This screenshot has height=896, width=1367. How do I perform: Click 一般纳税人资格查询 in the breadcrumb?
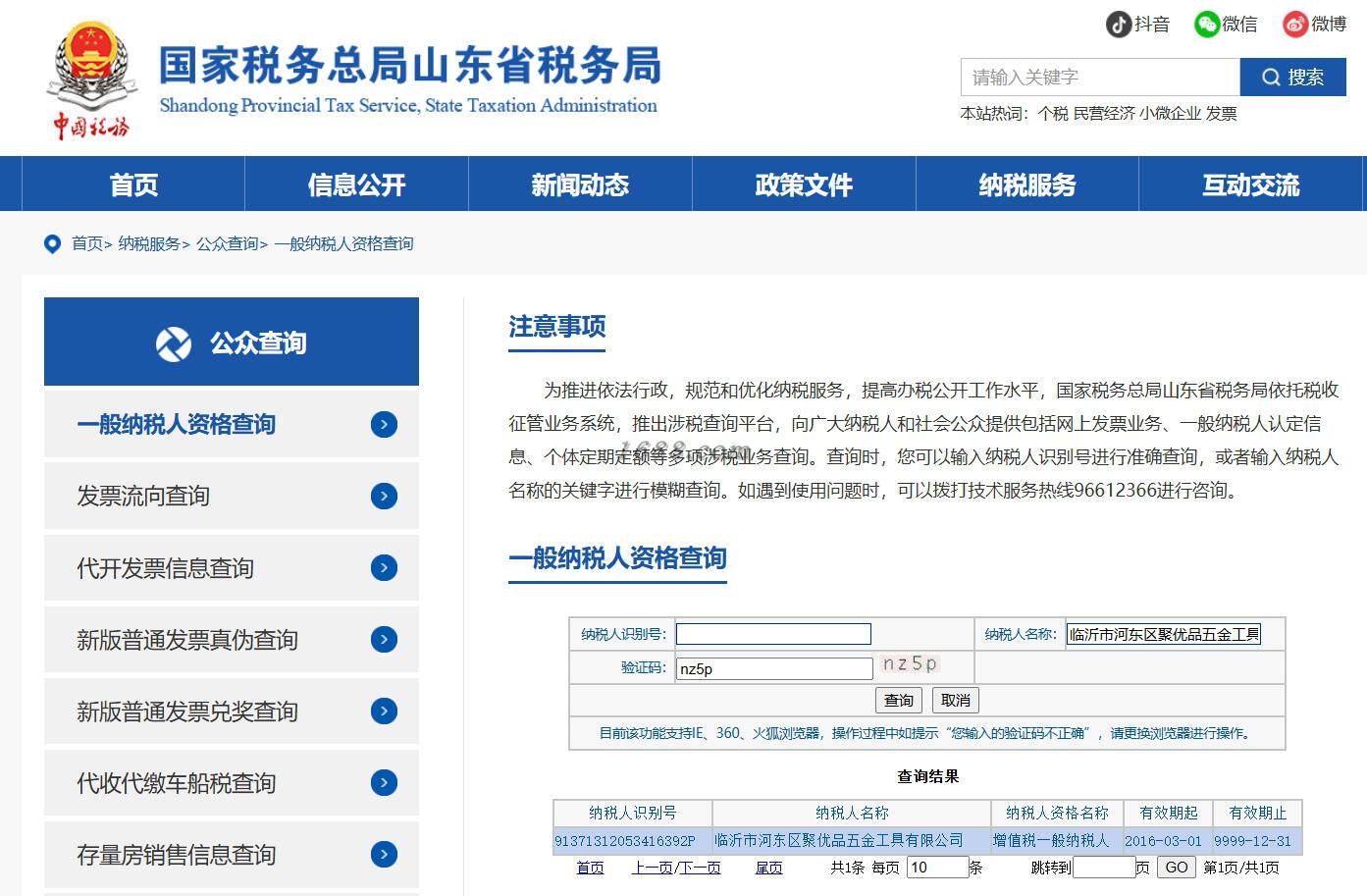coord(343,243)
